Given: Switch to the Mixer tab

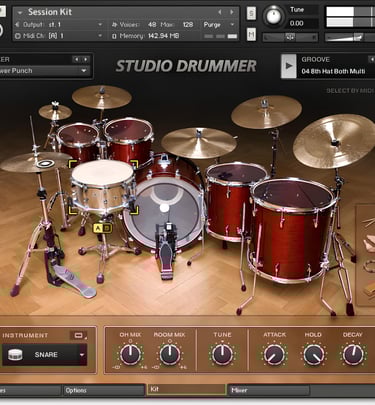Looking at the screenshot, I should [x=269, y=390].
